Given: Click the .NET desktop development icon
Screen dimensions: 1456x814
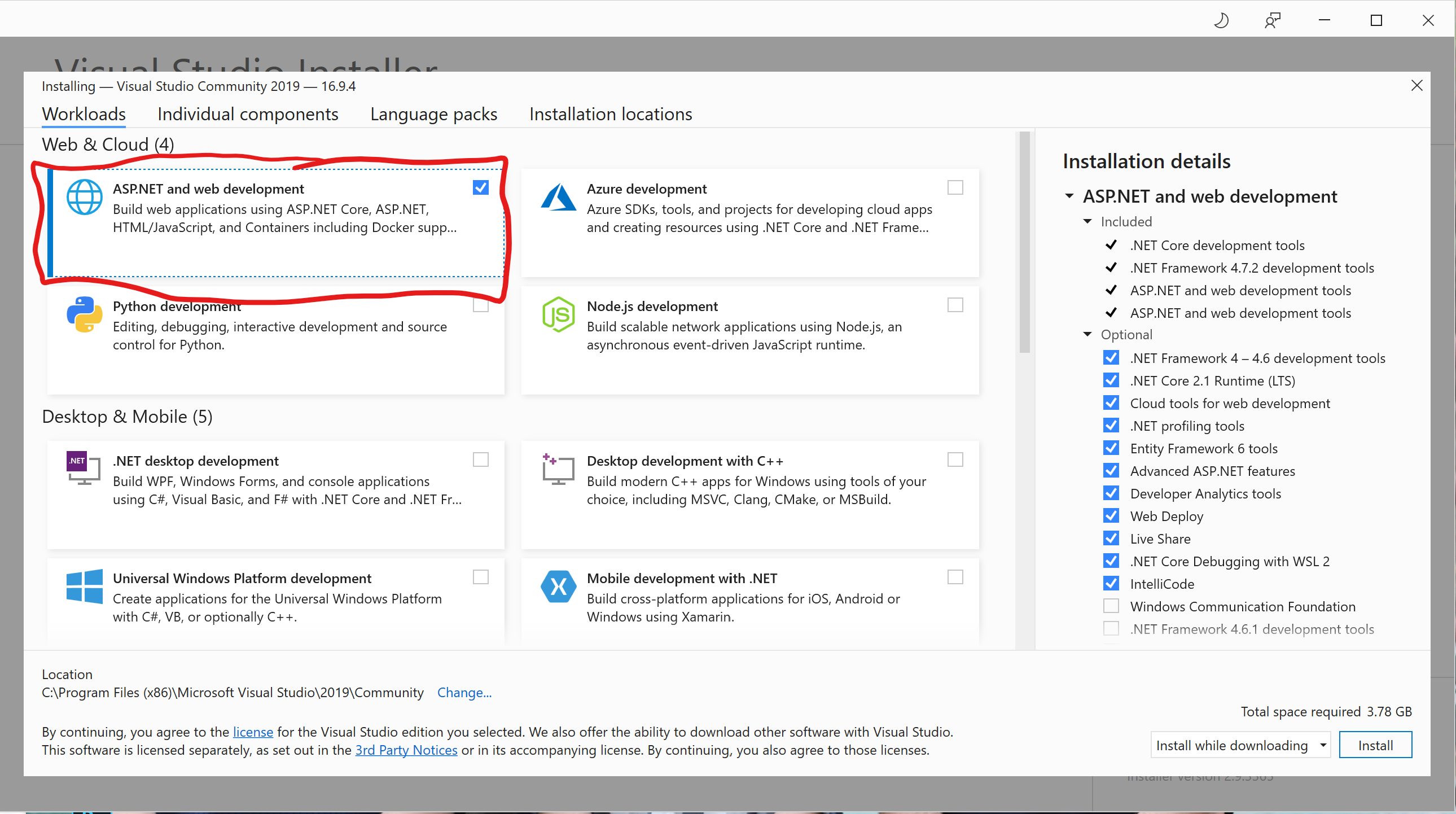Looking at the screenshot, I should point(84,468).
